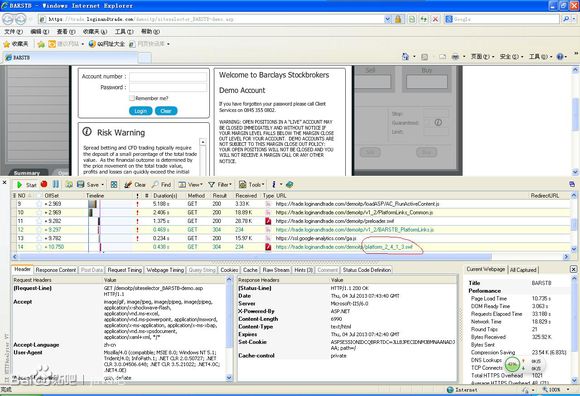Open the 安全 (Safety) command bar menu
The width and height of the screenshot is (580, 396).
pyautogui.click(x=511, y=57)
